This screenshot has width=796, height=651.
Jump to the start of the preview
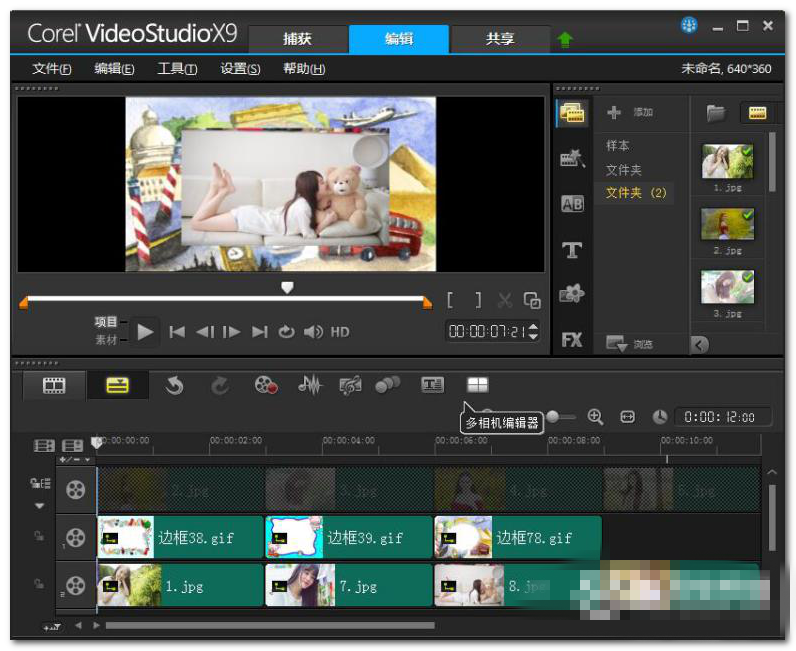pos(177,332)
